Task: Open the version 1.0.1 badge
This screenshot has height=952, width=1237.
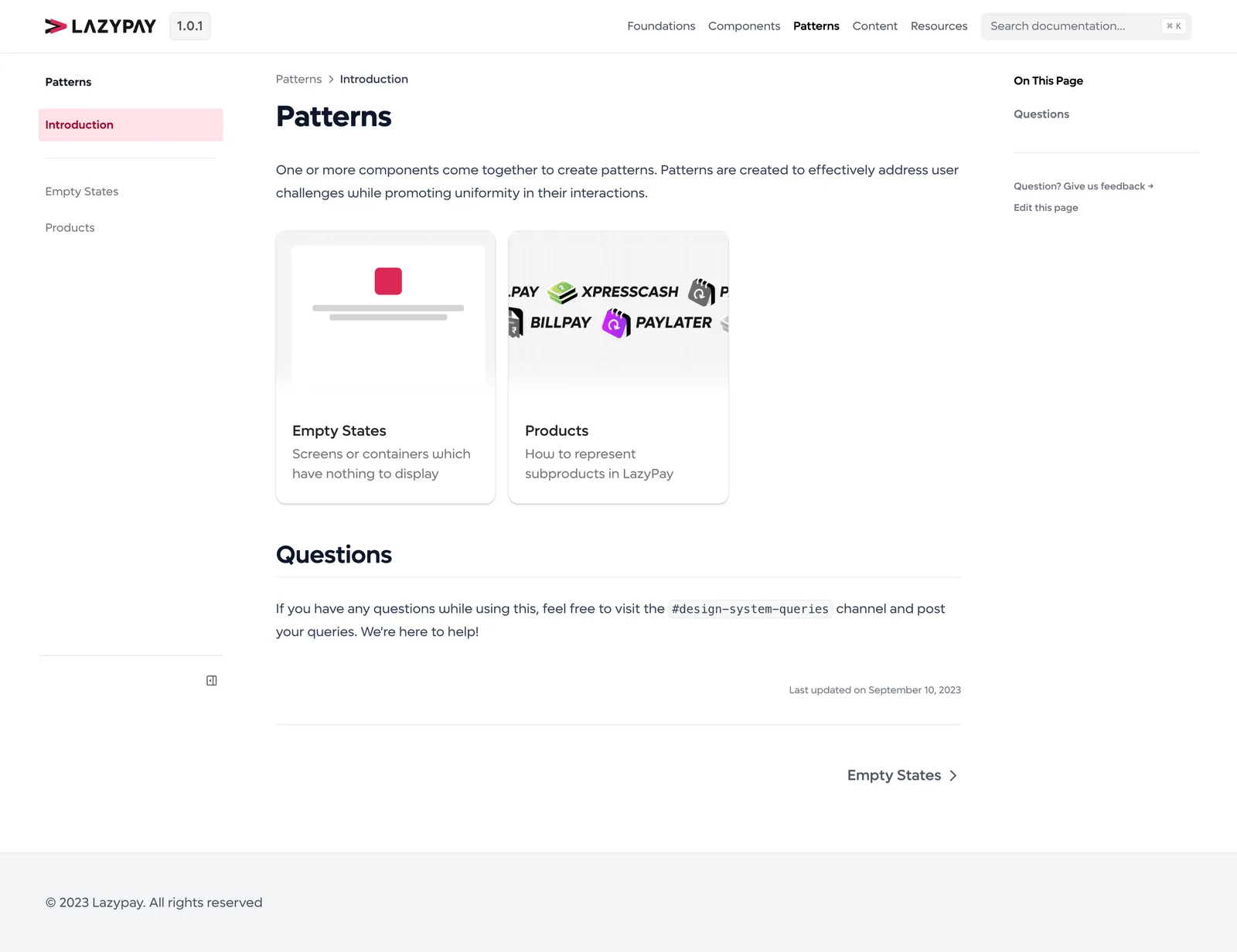Action: (189, 26)
